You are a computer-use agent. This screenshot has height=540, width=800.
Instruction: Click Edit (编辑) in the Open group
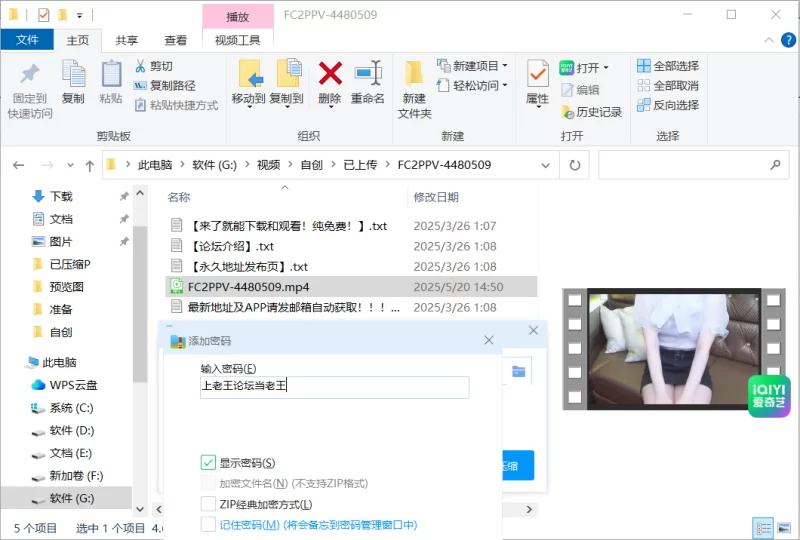(x=580, y=90)
